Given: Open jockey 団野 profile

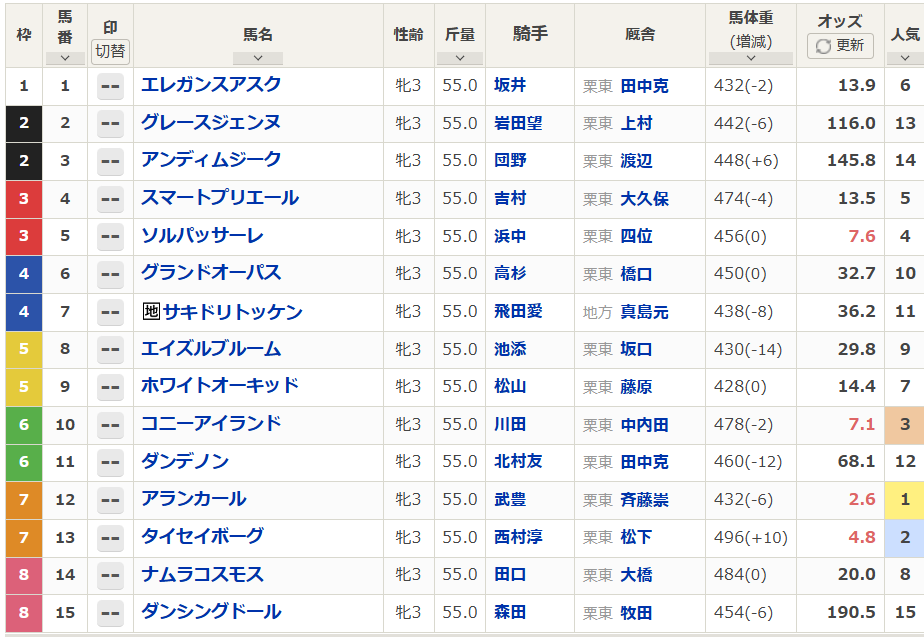Looking at the screenshot, I should pyautogui.click(x=510, y=160).
